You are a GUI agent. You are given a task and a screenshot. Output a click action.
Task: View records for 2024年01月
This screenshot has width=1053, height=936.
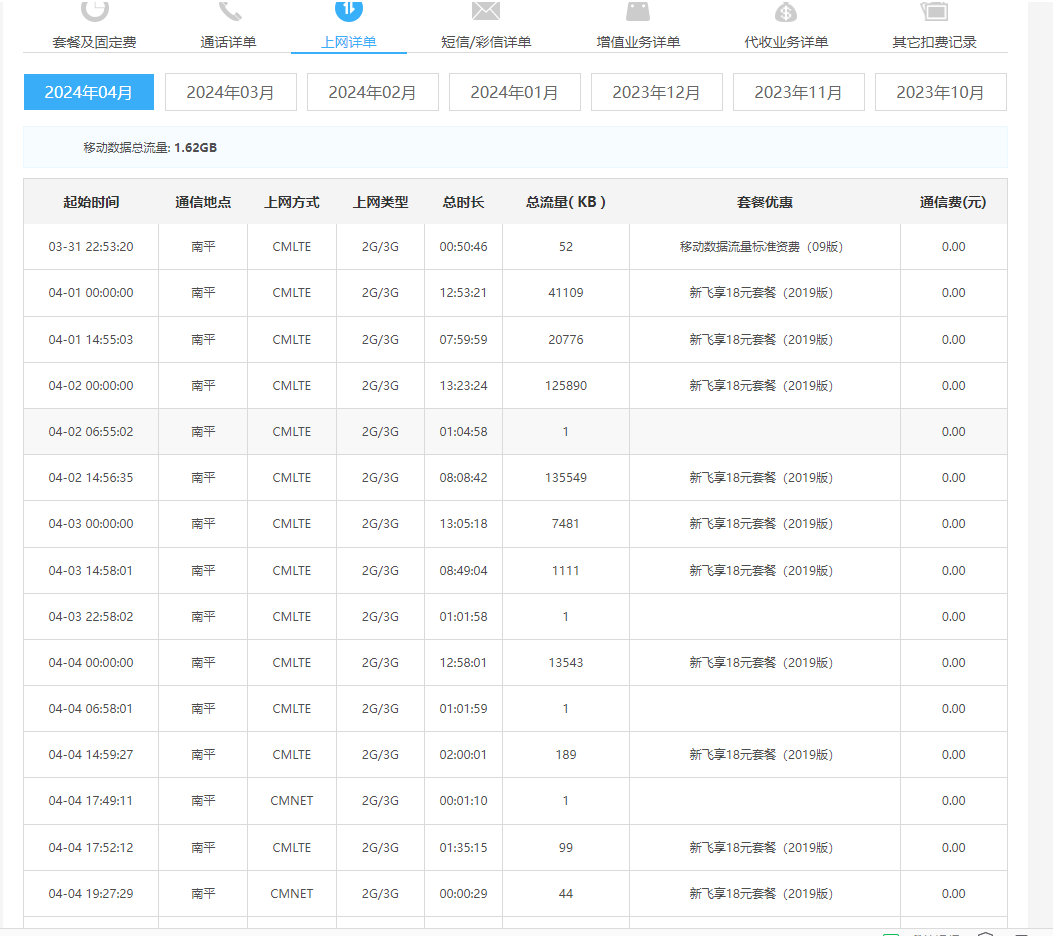coord(514,92)
